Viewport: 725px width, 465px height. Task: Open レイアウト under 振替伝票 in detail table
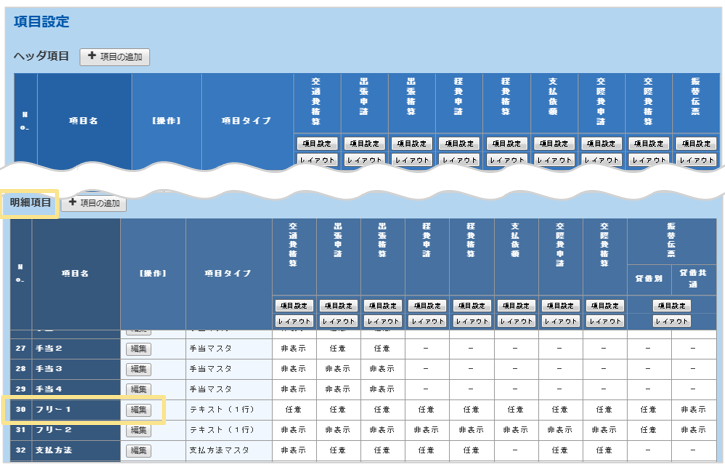(x=671, y=321)
